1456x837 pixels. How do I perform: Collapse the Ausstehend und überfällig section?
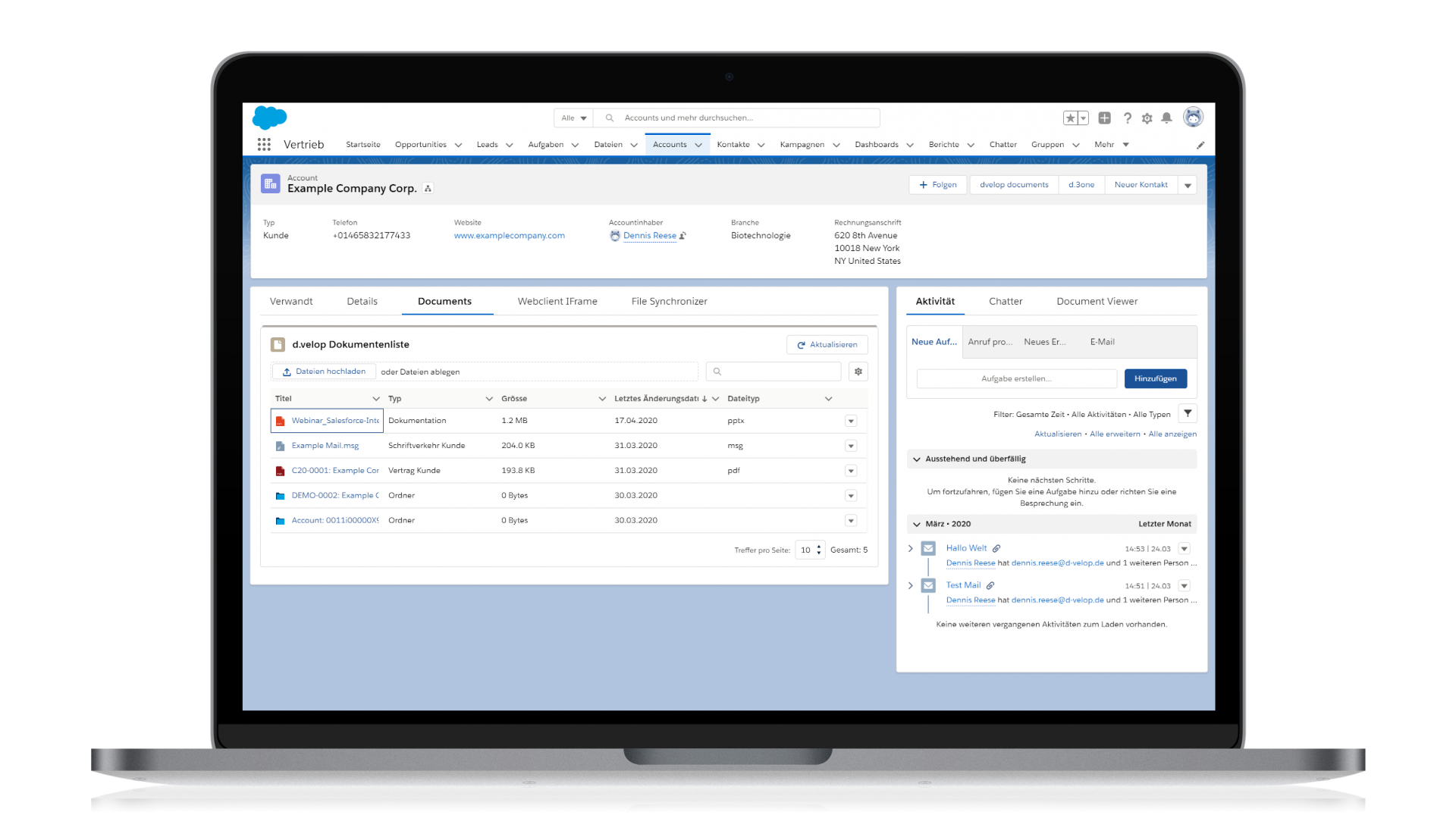[917, 459]
